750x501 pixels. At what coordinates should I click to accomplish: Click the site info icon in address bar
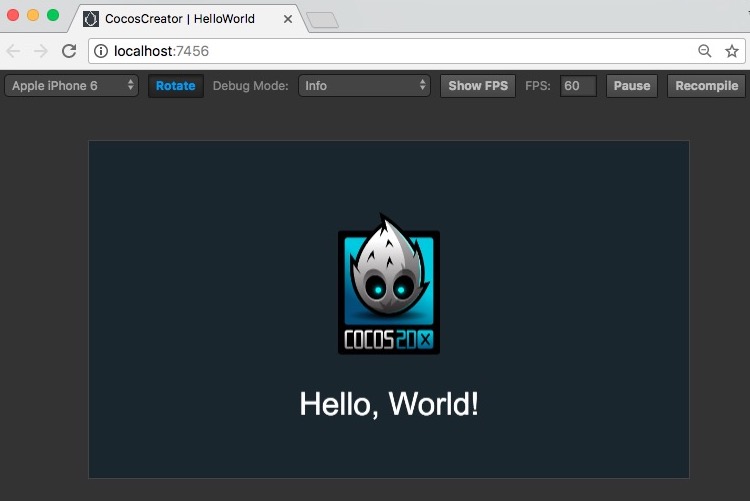[x=101, y=51]
